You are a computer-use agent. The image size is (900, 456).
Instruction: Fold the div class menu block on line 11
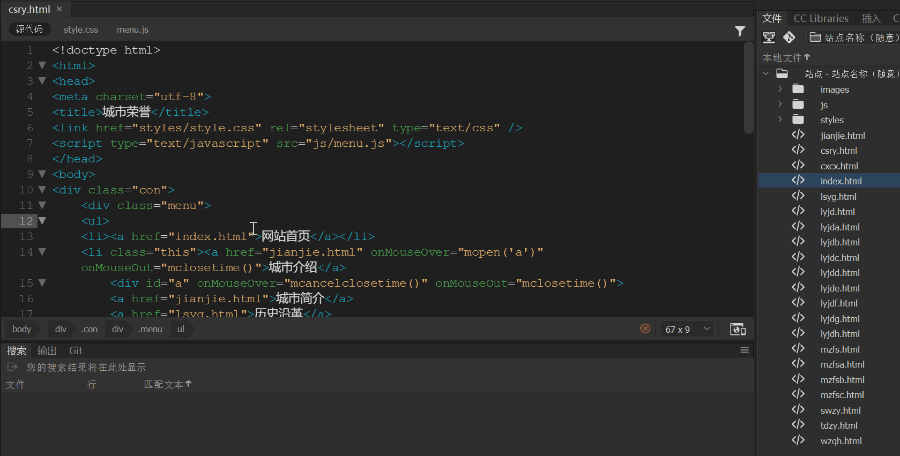pos(42,205)
